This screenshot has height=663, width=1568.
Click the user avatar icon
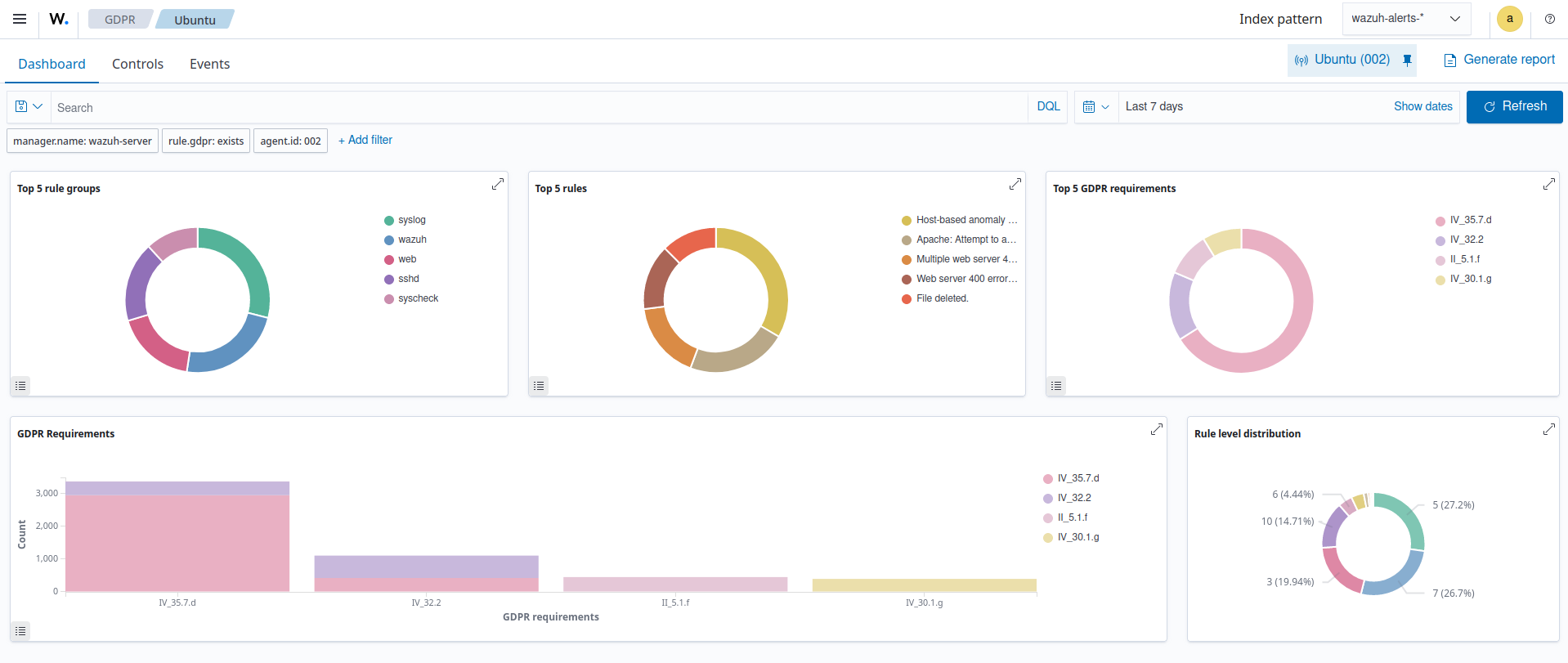(1509, 19)
